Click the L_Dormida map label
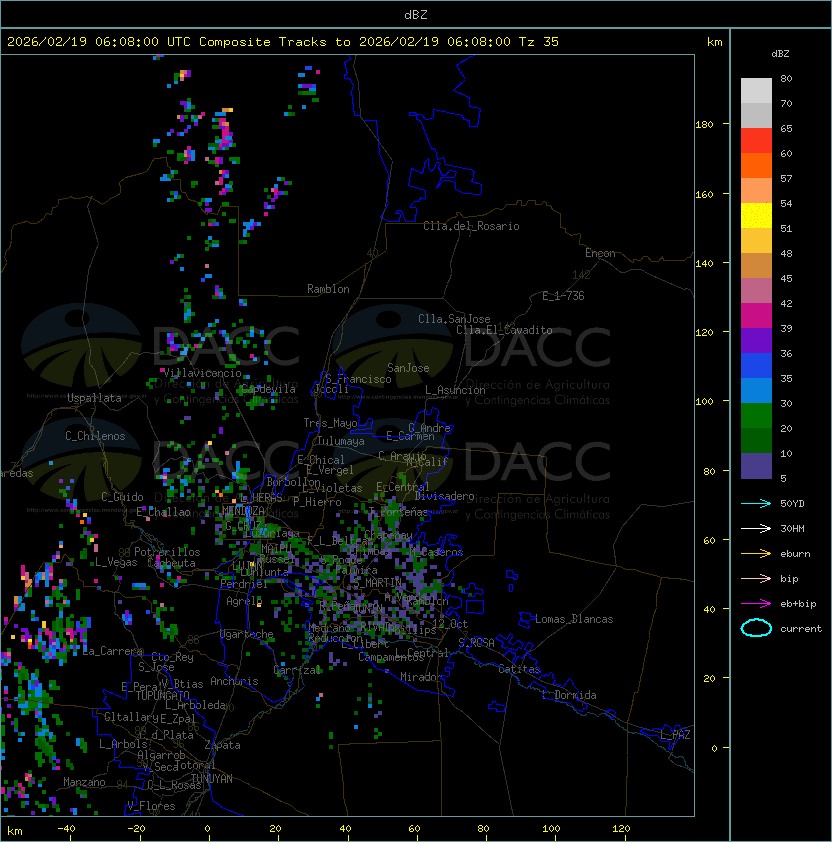Image resolution: width=832 pixels, height=842 pixels. (x=569, y=695)
